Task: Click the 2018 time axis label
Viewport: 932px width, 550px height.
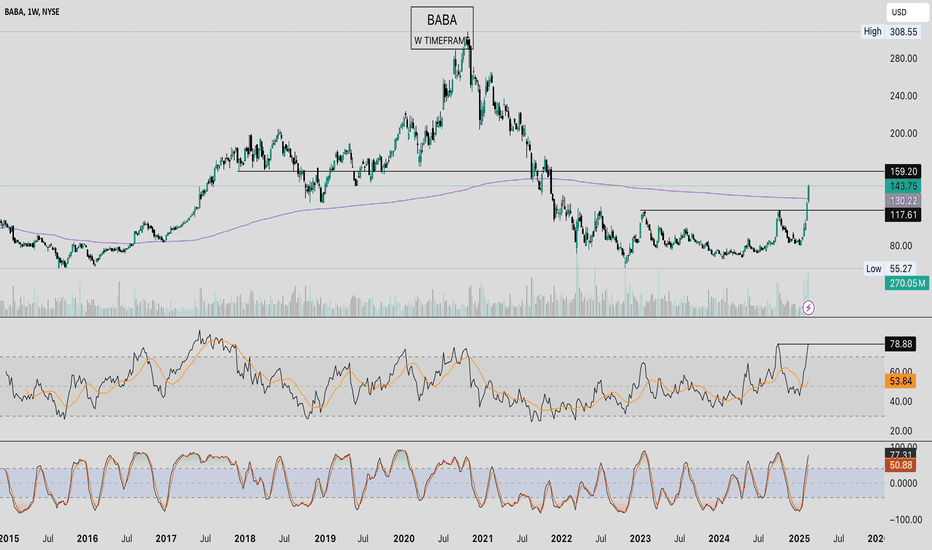Action: point(245,539)
